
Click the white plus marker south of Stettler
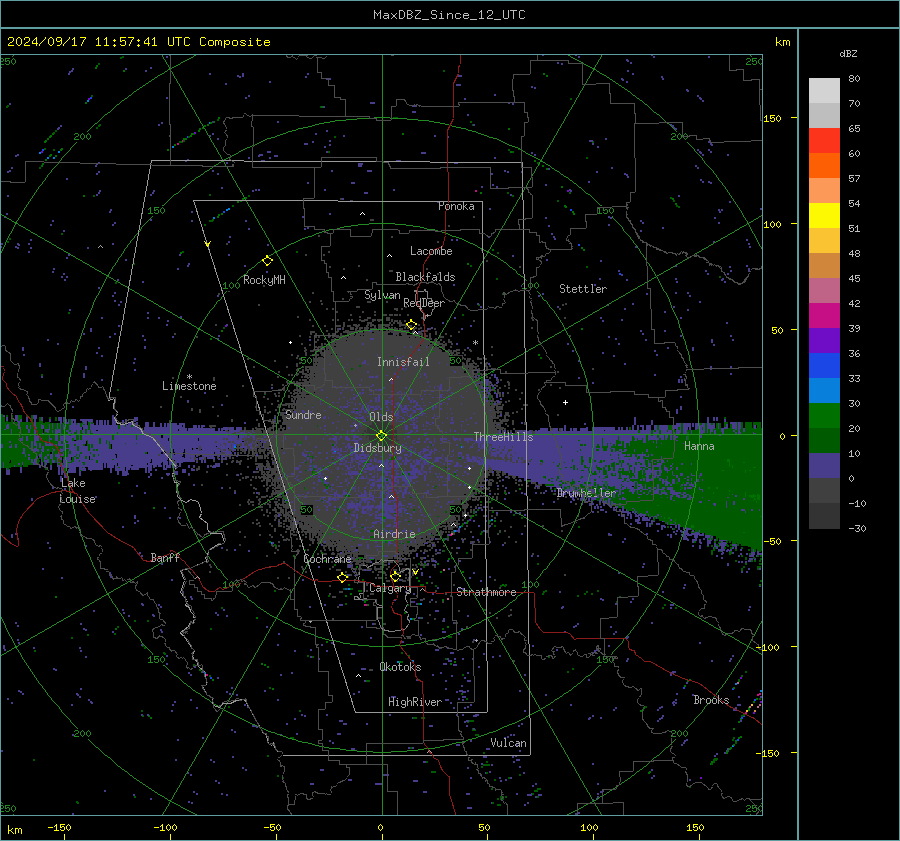coord(565,402)
